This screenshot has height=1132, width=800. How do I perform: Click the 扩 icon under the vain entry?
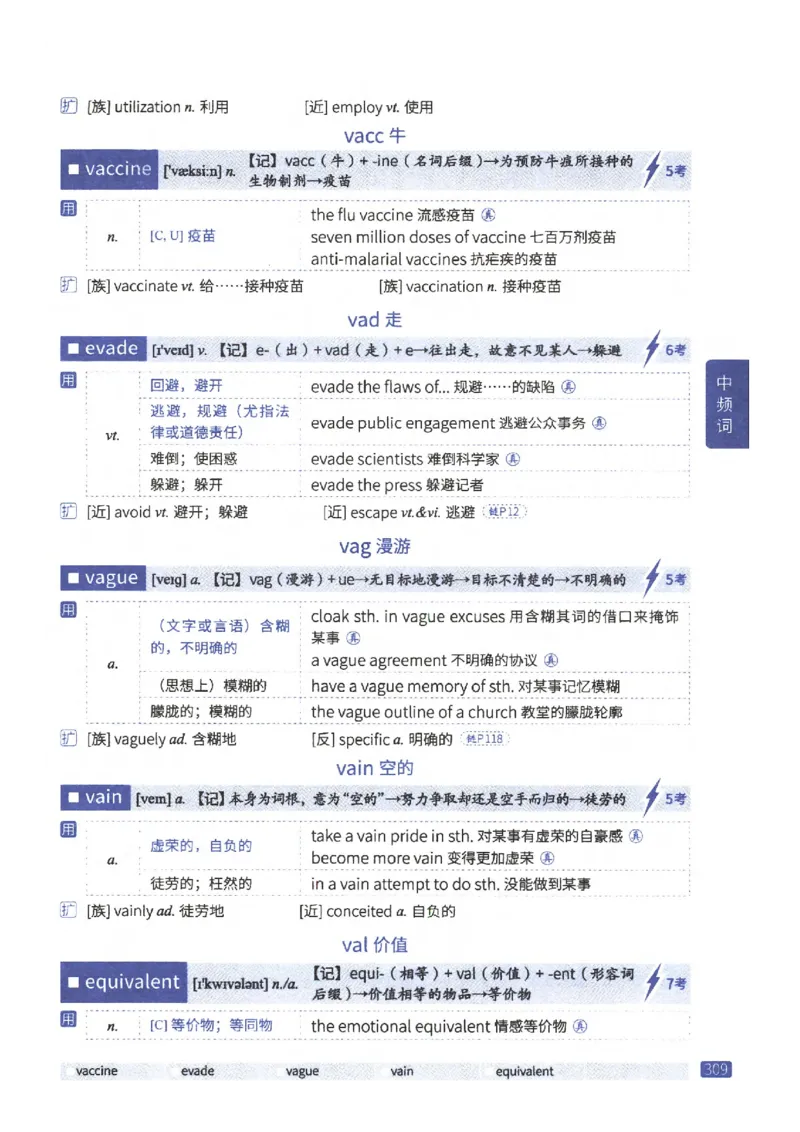pos(66,911)
